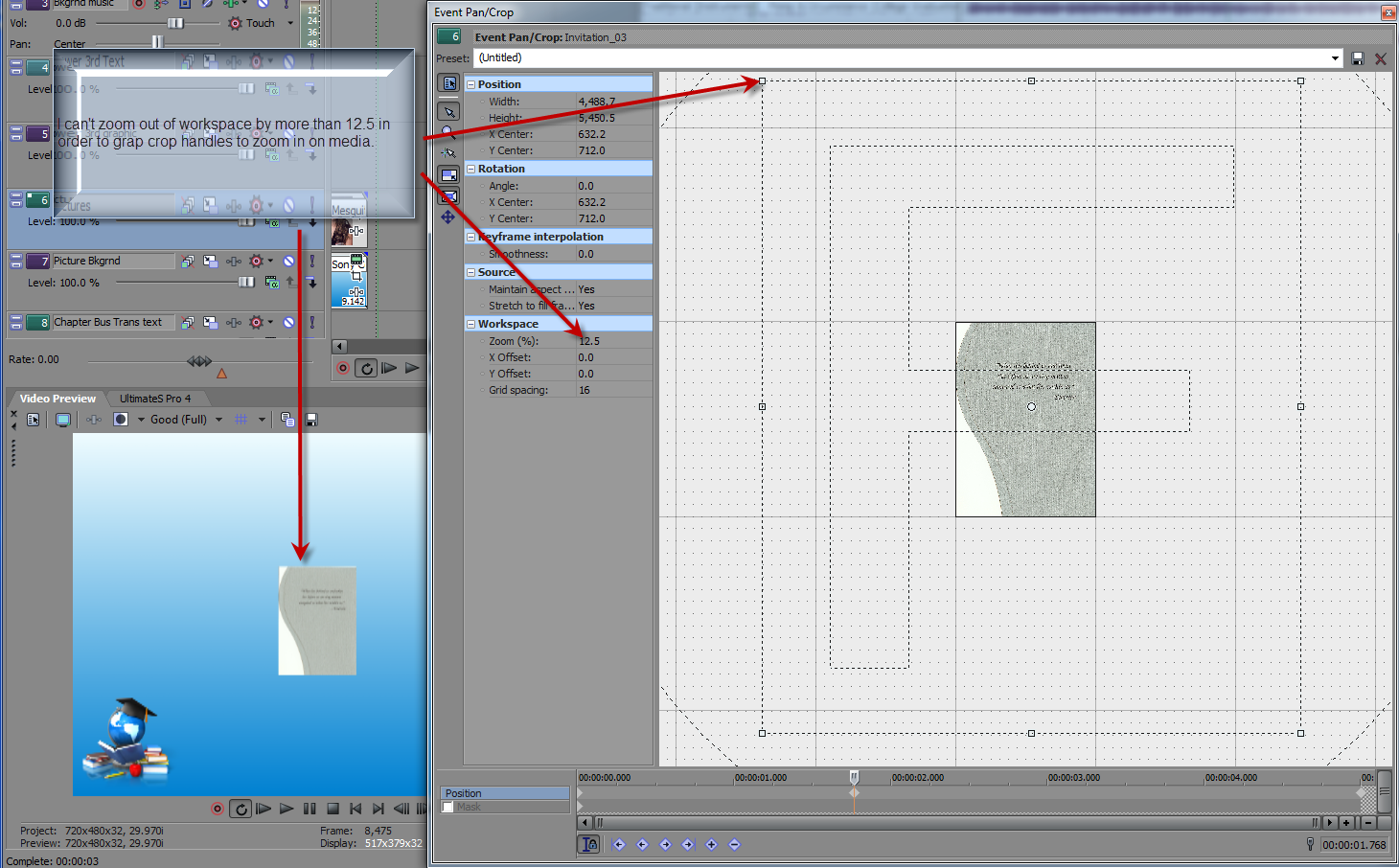Collapse the Position section

(470, 84)
